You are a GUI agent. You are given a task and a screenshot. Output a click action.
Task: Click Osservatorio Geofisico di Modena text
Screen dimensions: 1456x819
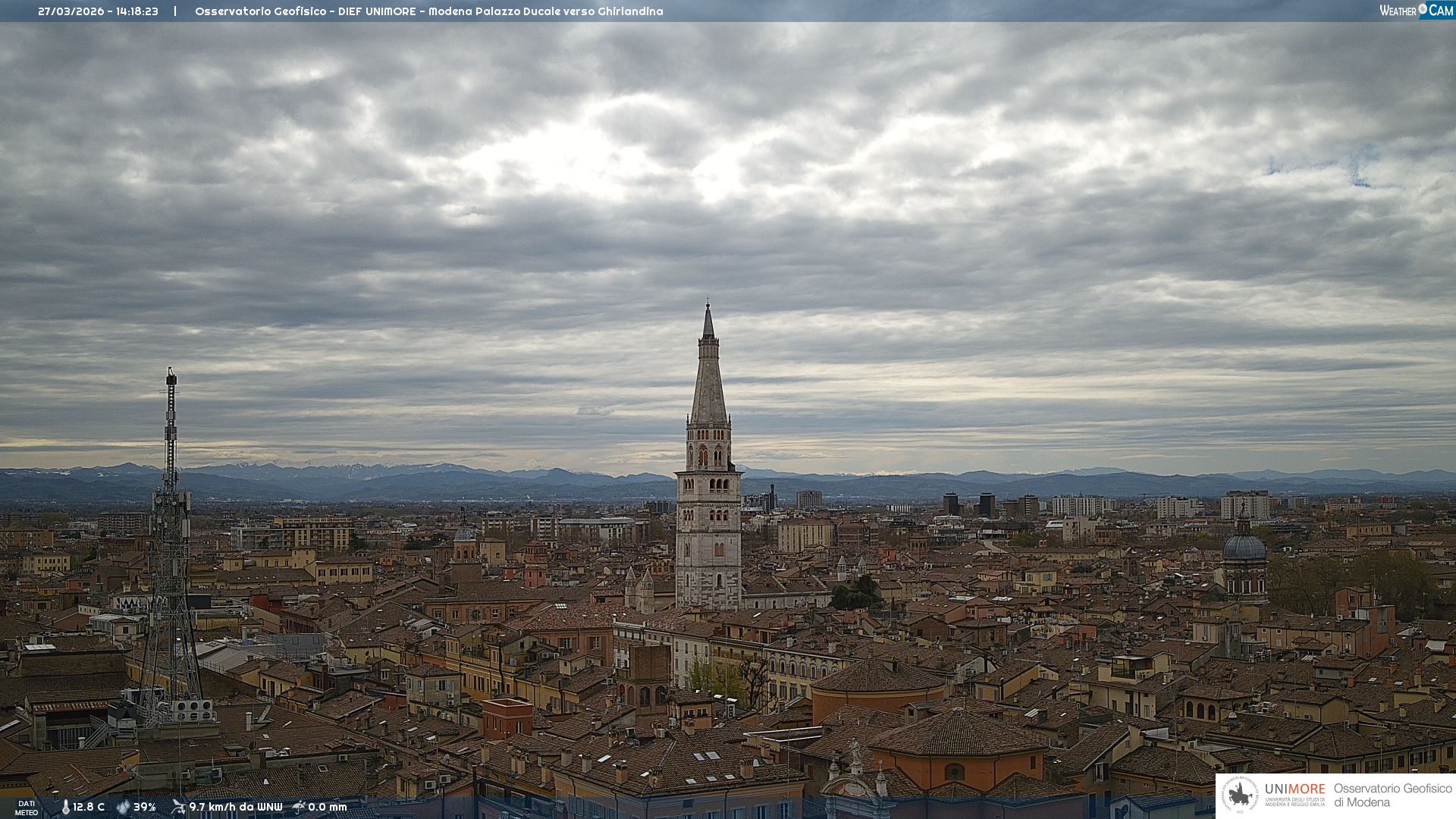[x=1392, y=795]
